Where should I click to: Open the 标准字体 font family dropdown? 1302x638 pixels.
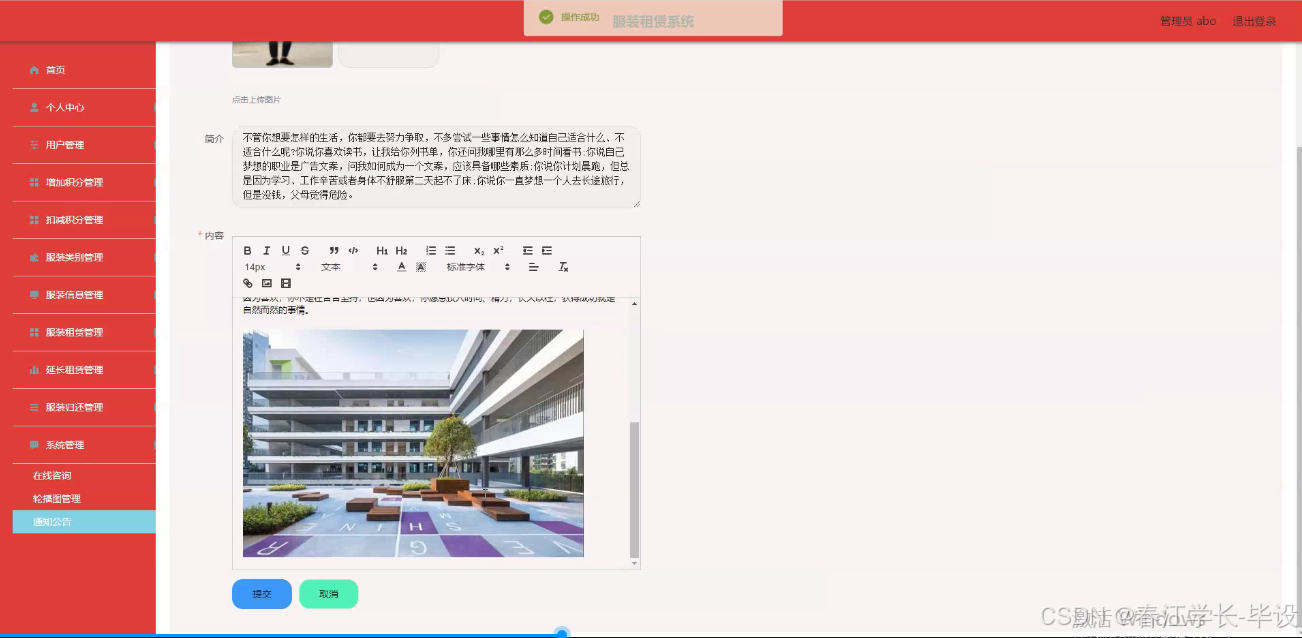coord(478,267)
